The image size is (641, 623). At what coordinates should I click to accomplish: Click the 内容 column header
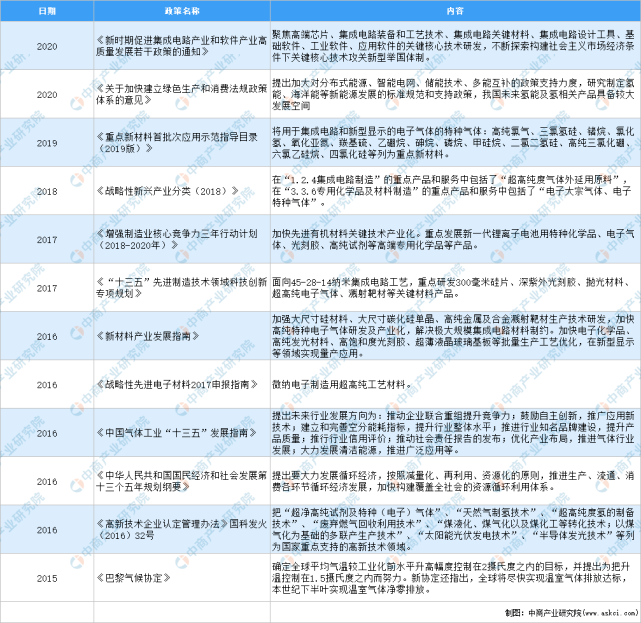tap(455, 10)
